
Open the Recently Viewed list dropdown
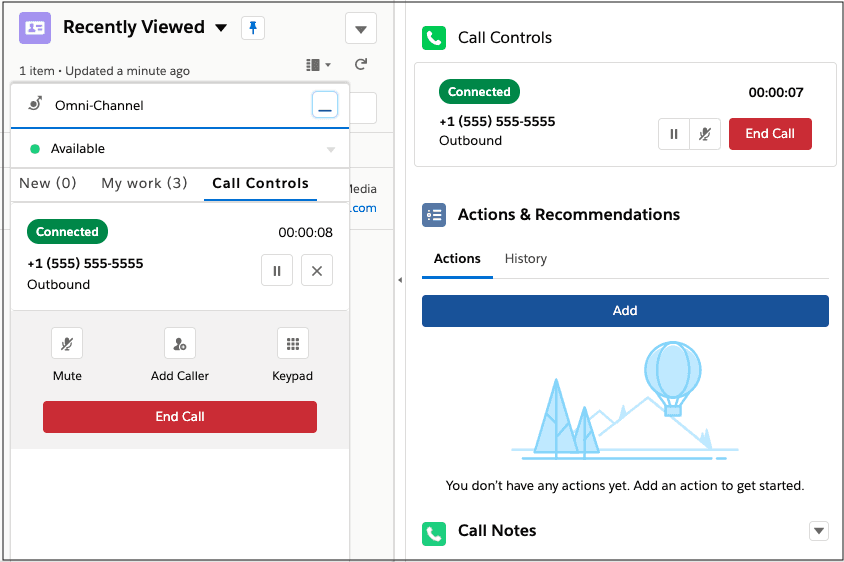click(221, 28)
